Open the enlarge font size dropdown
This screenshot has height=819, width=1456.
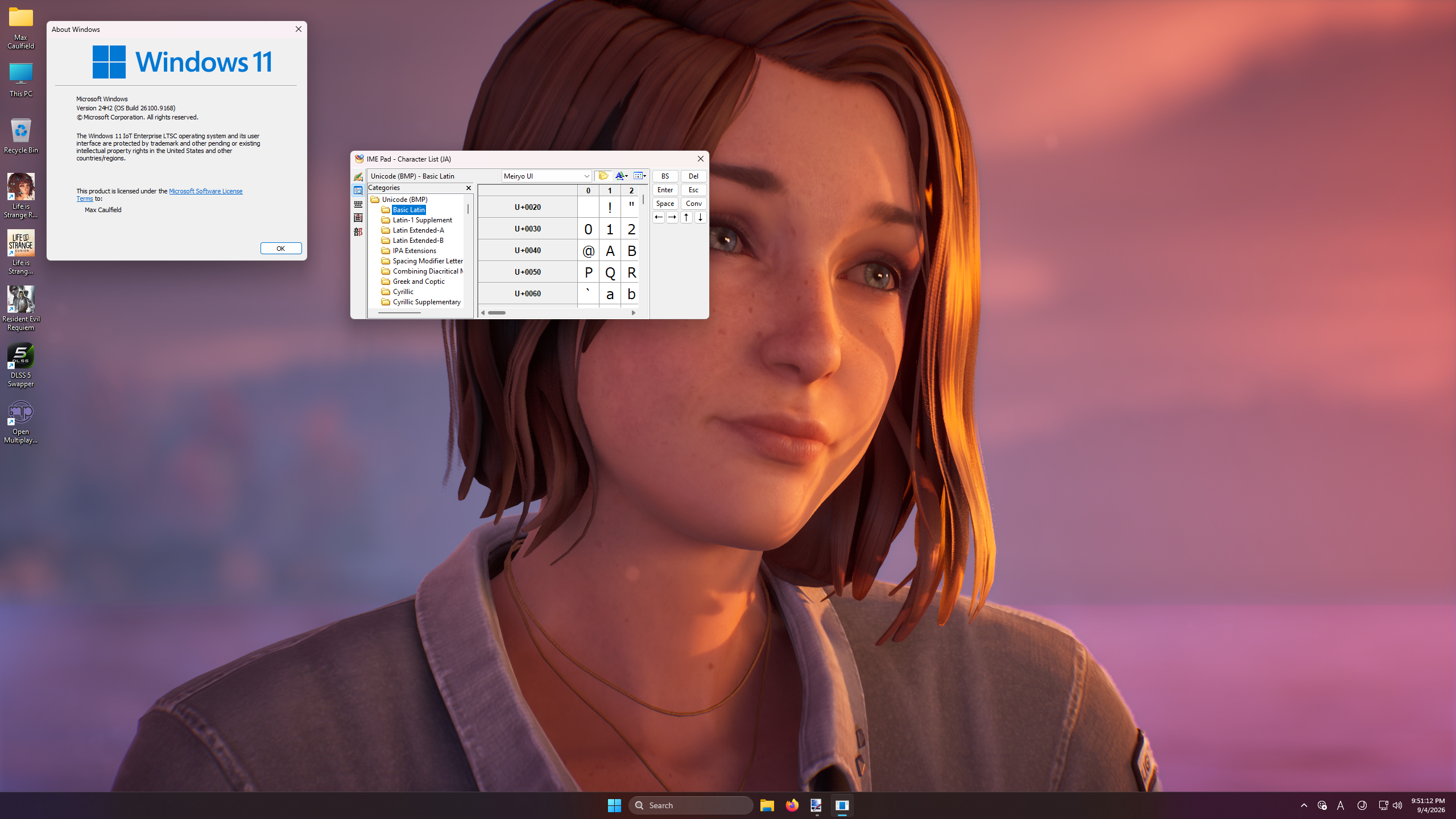point(622,176)
